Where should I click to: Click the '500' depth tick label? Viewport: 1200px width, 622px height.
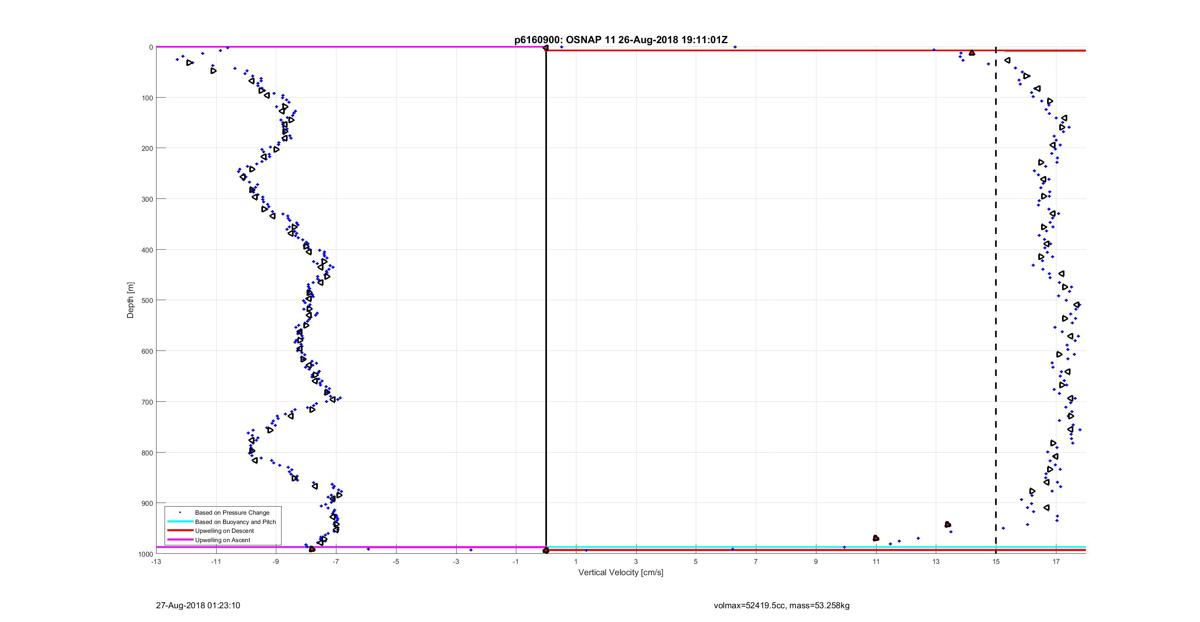145,300
